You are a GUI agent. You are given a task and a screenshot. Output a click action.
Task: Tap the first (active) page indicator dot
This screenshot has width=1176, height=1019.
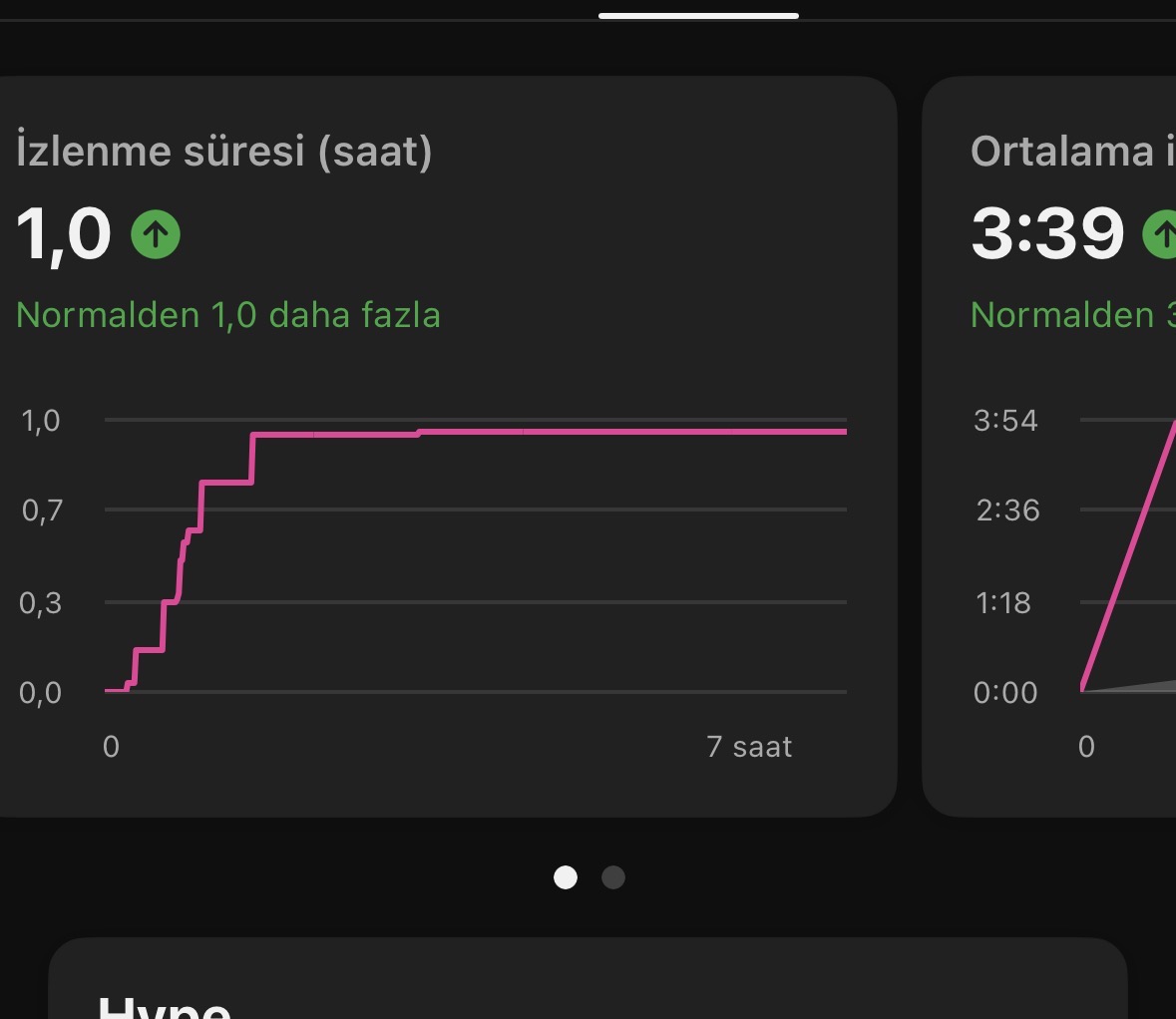pyautogui.click(x=566, y=877)
